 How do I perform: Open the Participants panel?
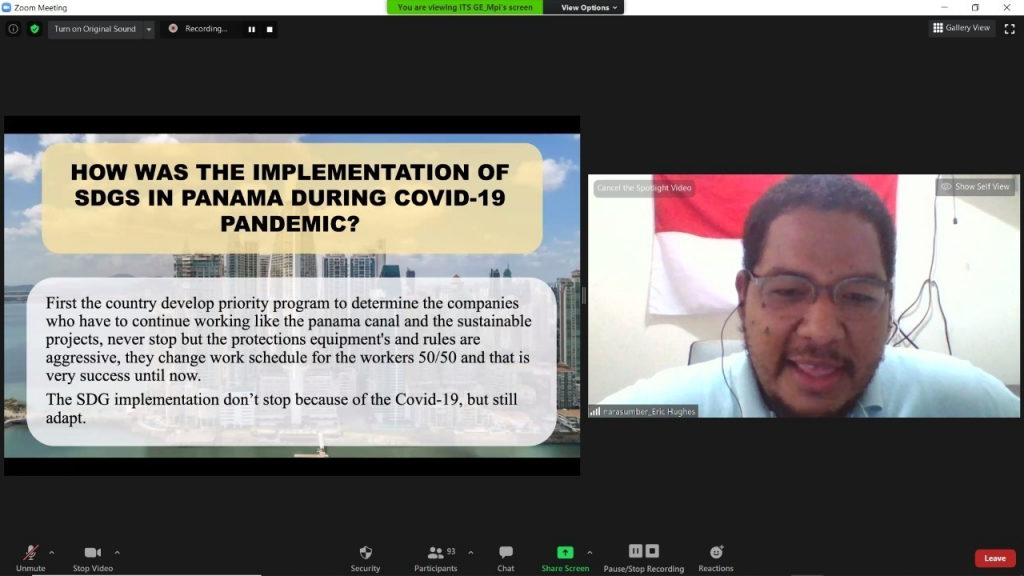coord(435,556)
